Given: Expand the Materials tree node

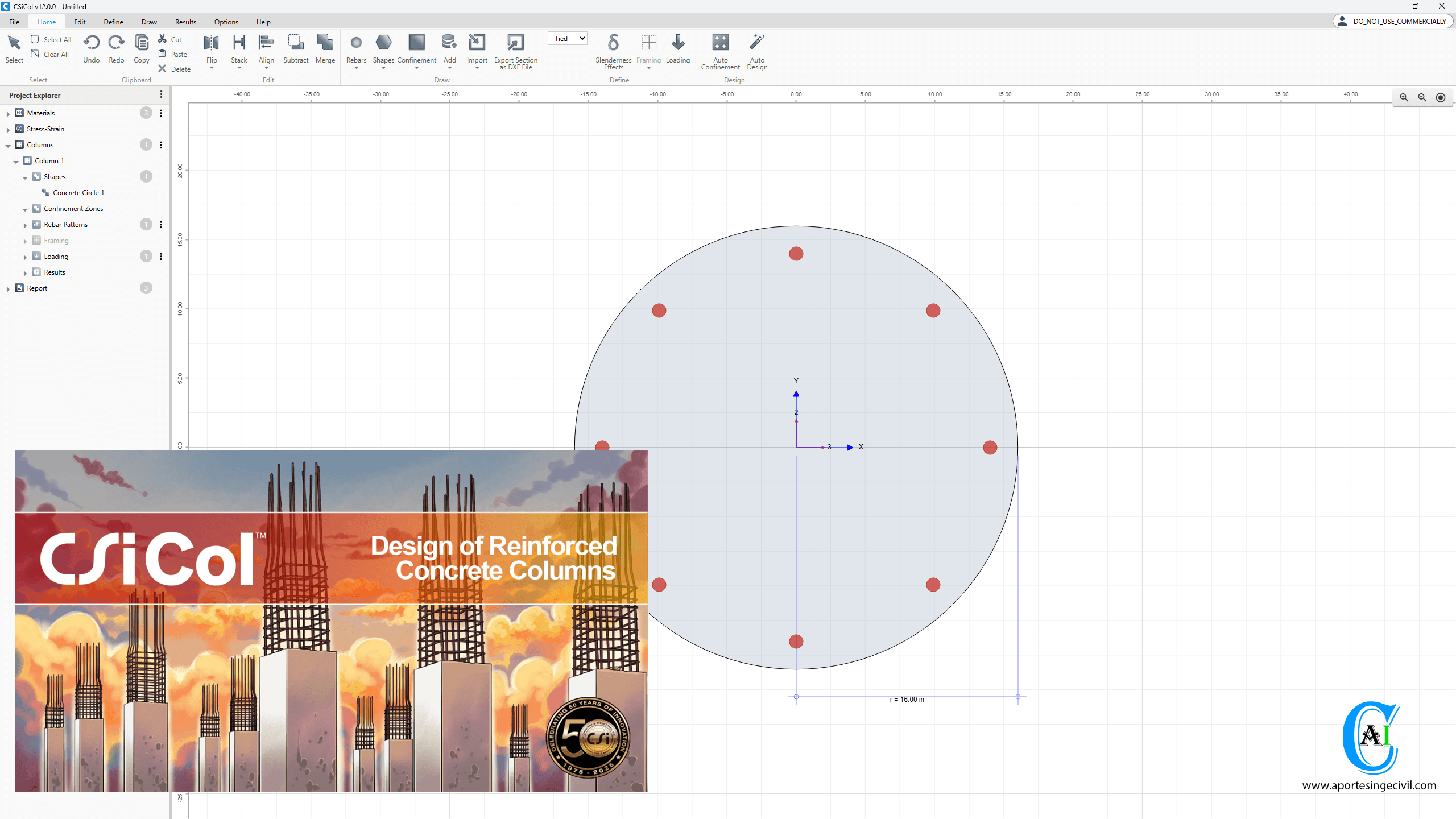Looking at the screenshot, I should (8, 113).
